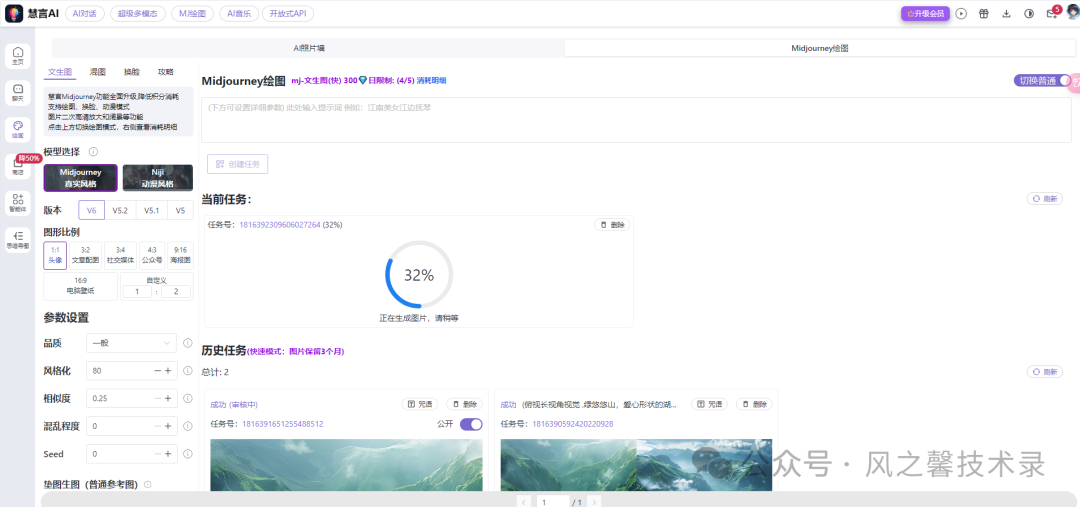Click the info icon beside 品质 dropdown
1080x507 pixels.
click(x=187, y=343)
